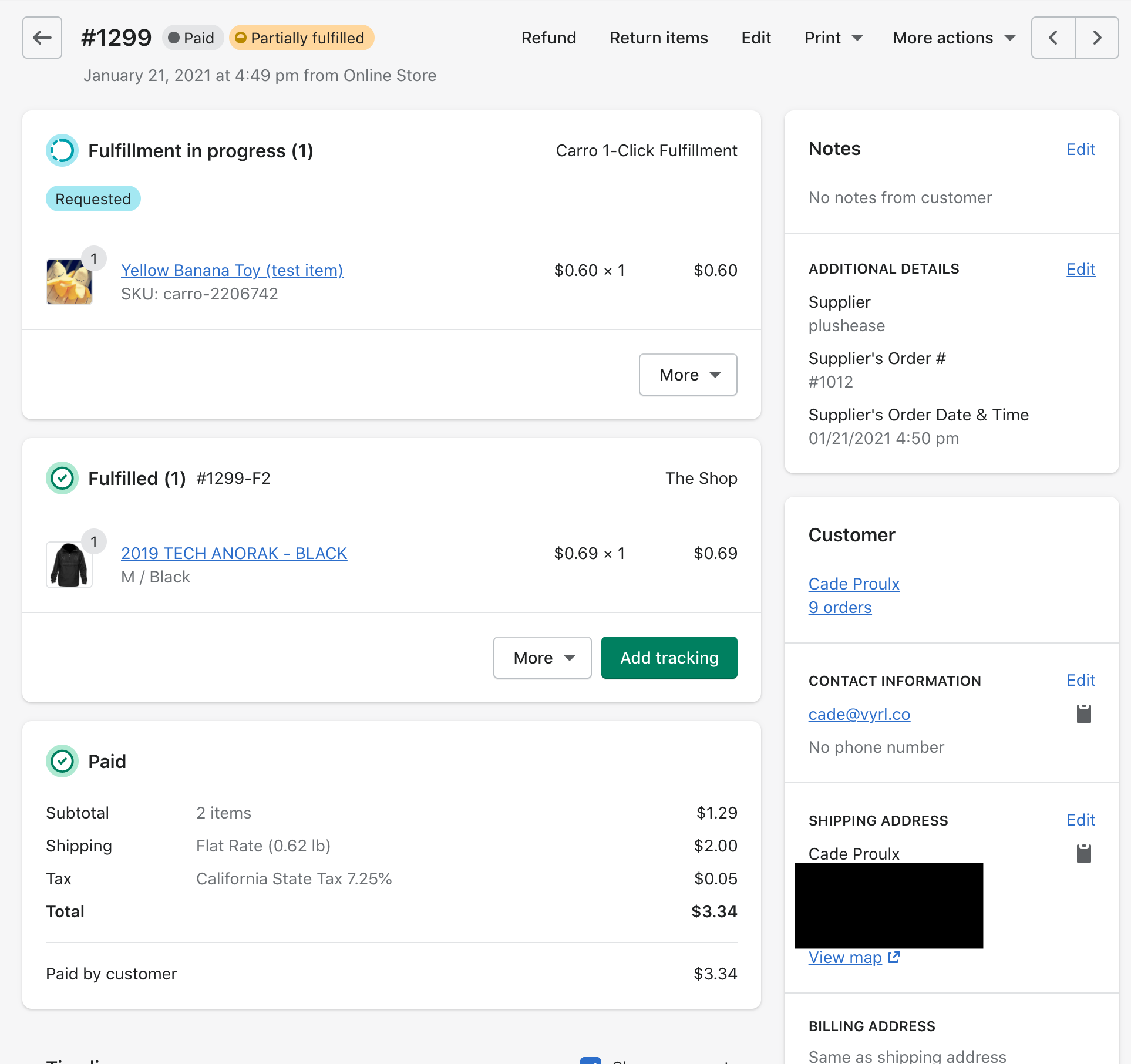The image size is (1131, 1064).
Task: Open Yellow Banana Toy product link
Action: (232, 270)
